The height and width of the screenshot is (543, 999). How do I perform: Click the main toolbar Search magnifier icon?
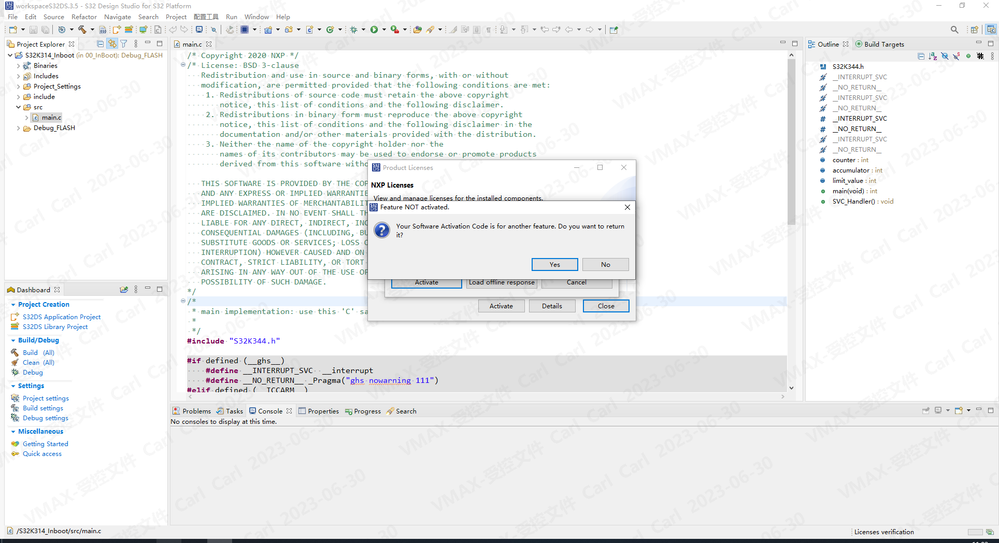[954, 29]
